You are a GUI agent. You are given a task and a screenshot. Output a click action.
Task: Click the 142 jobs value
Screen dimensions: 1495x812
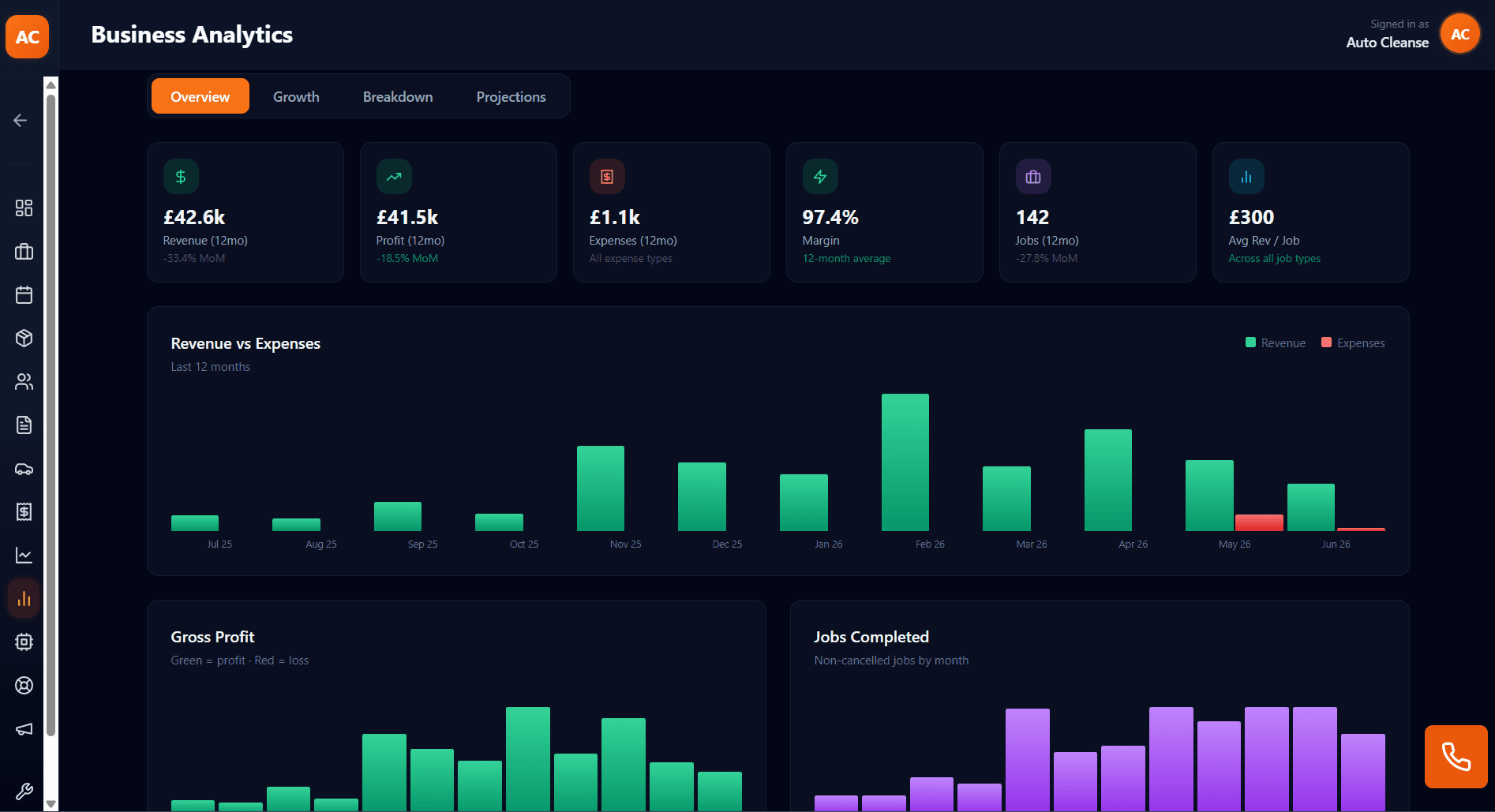(x=1032, y=217)
